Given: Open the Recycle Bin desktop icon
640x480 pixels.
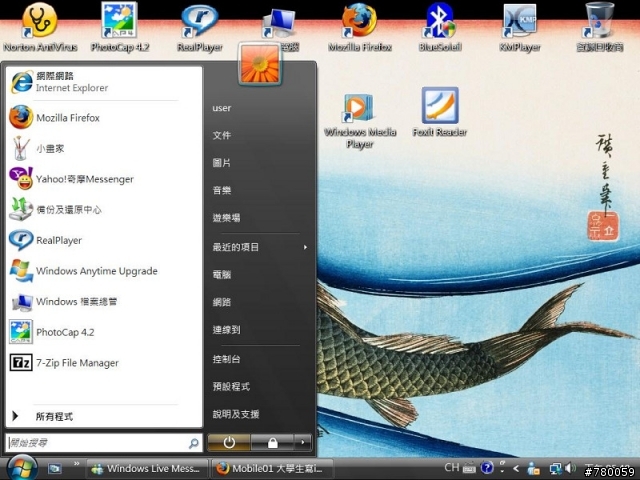Looking at the screenshot, I should (599, 28).
